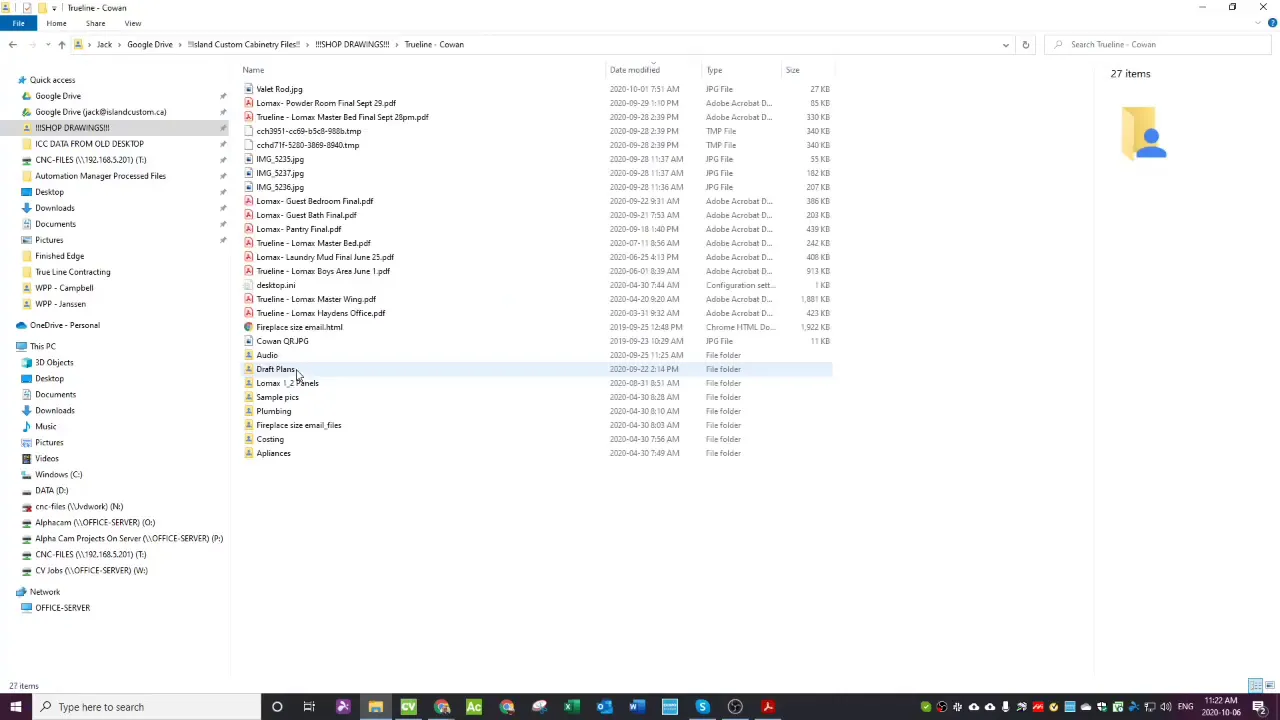This screenshot has width=1280, height=720.
Task: Select True Line Contracting in sidebar
Action: pos(73,272)
